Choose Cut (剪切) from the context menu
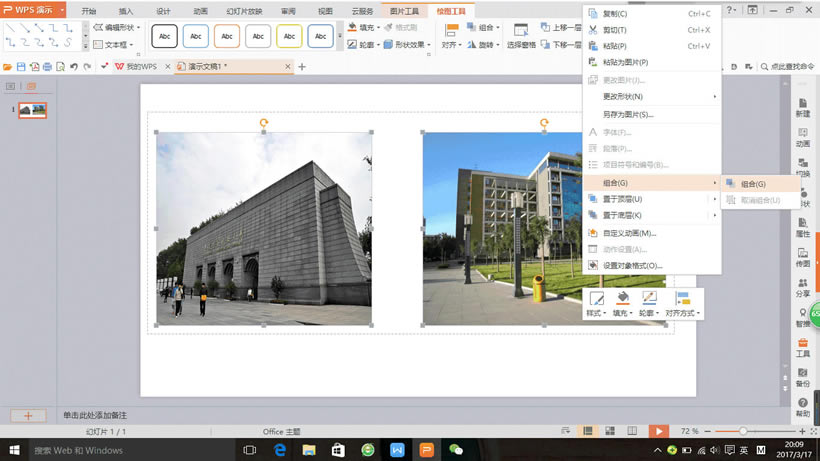 pos(652,30)
